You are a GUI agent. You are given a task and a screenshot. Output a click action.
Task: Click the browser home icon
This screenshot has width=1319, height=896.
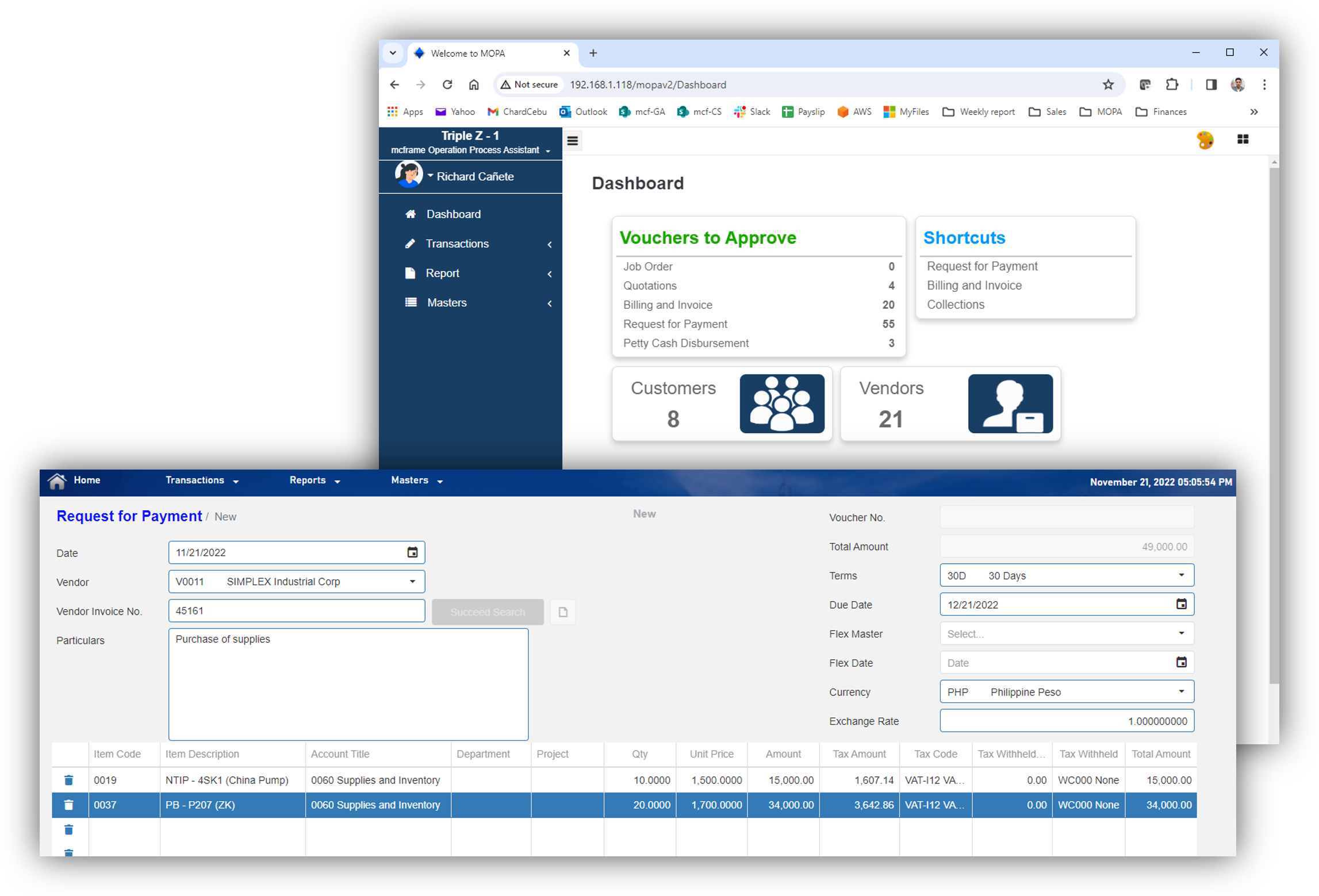point(473,84)
